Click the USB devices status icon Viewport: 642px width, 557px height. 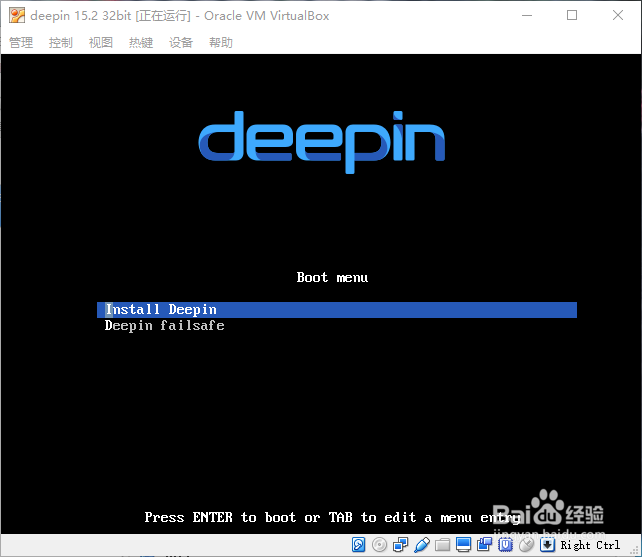422,545
